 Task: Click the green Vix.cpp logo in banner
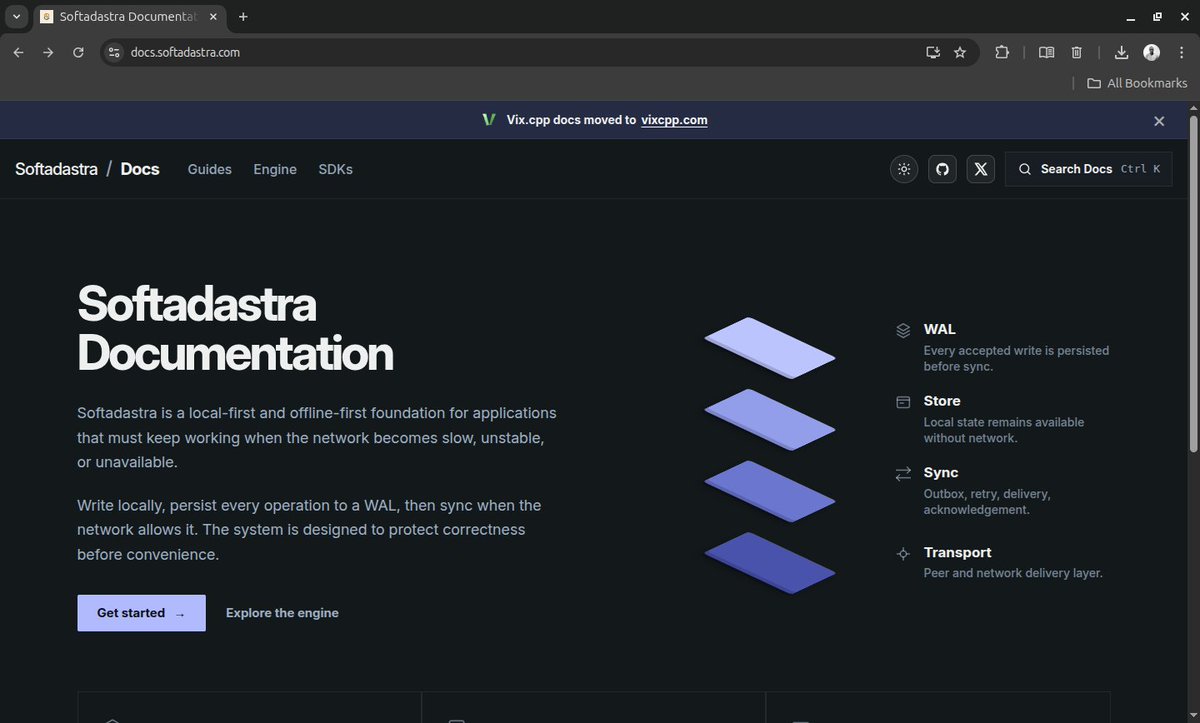click(489, 120)
